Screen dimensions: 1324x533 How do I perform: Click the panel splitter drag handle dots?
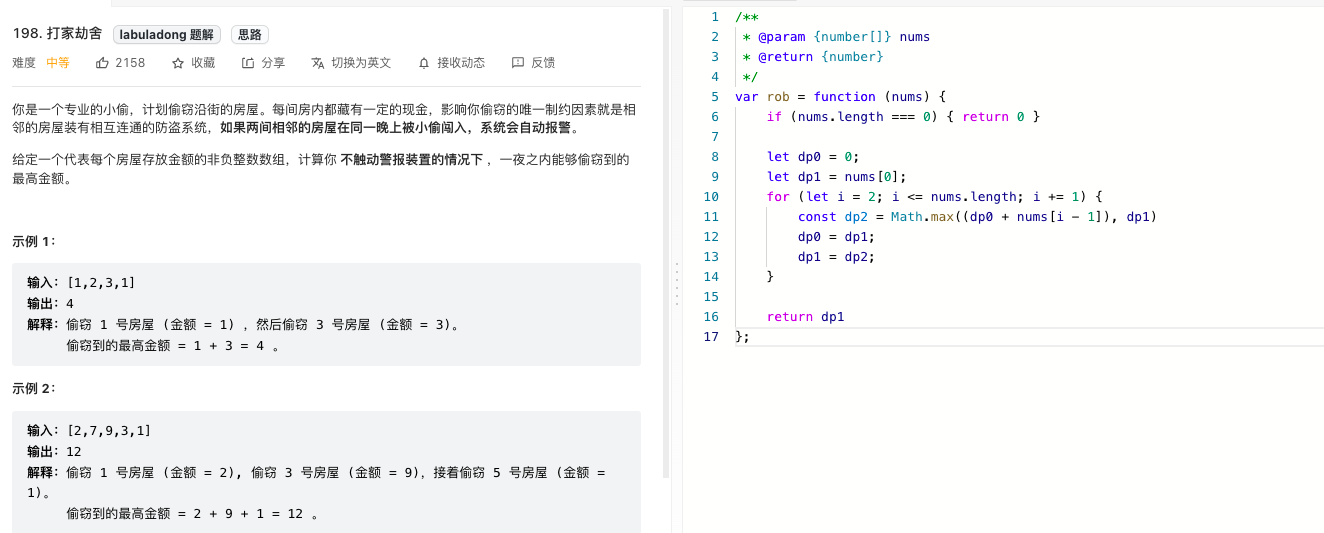click(677, 283)
